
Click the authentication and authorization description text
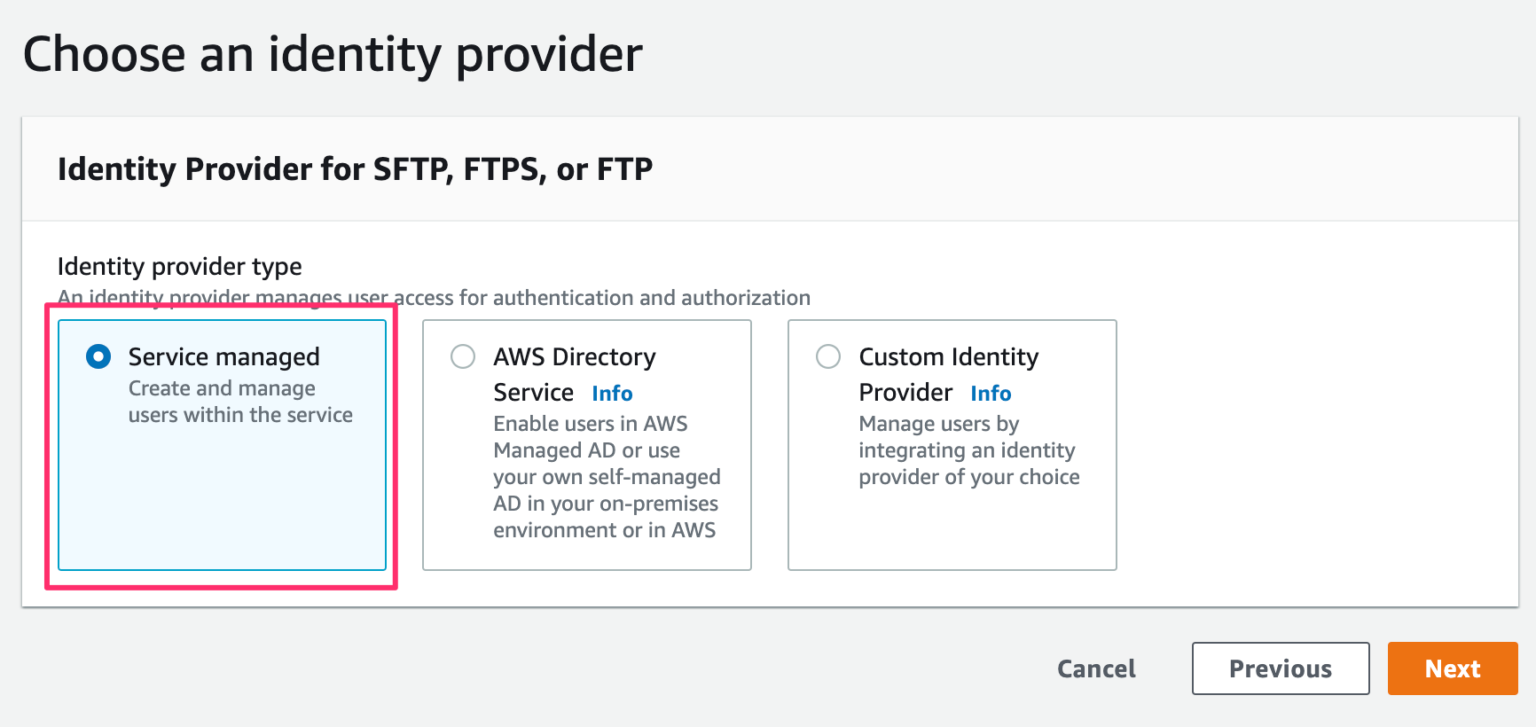(x=436, y=297)
